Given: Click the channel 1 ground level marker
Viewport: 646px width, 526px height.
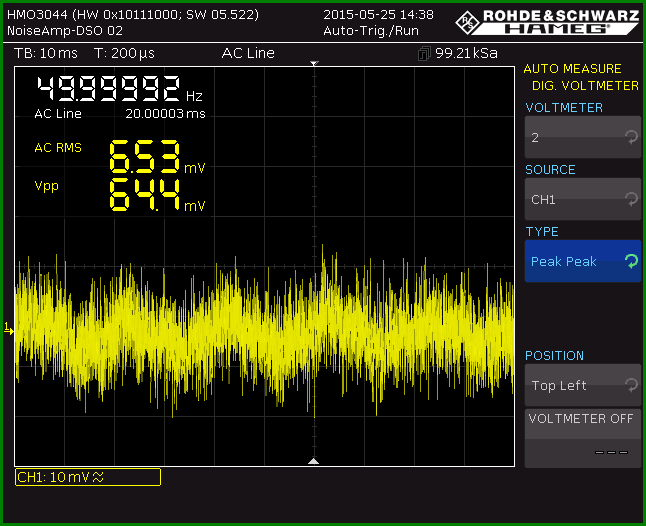Looking at the screenshot, I should (x=8, y=329).
